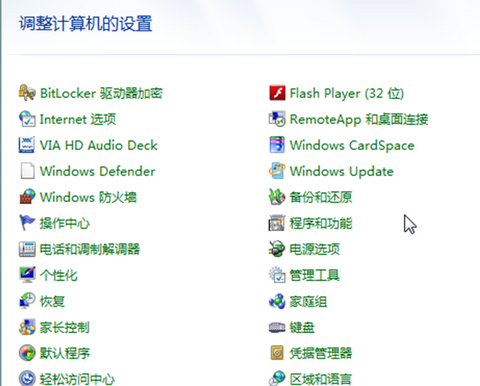Open the 备份和还原 link
Image resolution: width=480 pixels, height=386 pixels.
click(321, 197)
